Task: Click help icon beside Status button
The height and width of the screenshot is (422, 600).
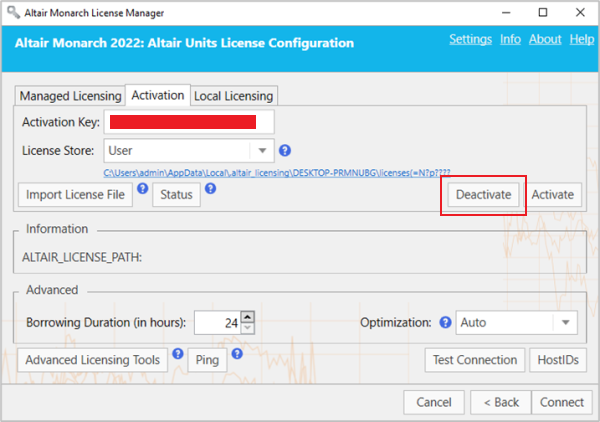Action: tap(210, 187)
